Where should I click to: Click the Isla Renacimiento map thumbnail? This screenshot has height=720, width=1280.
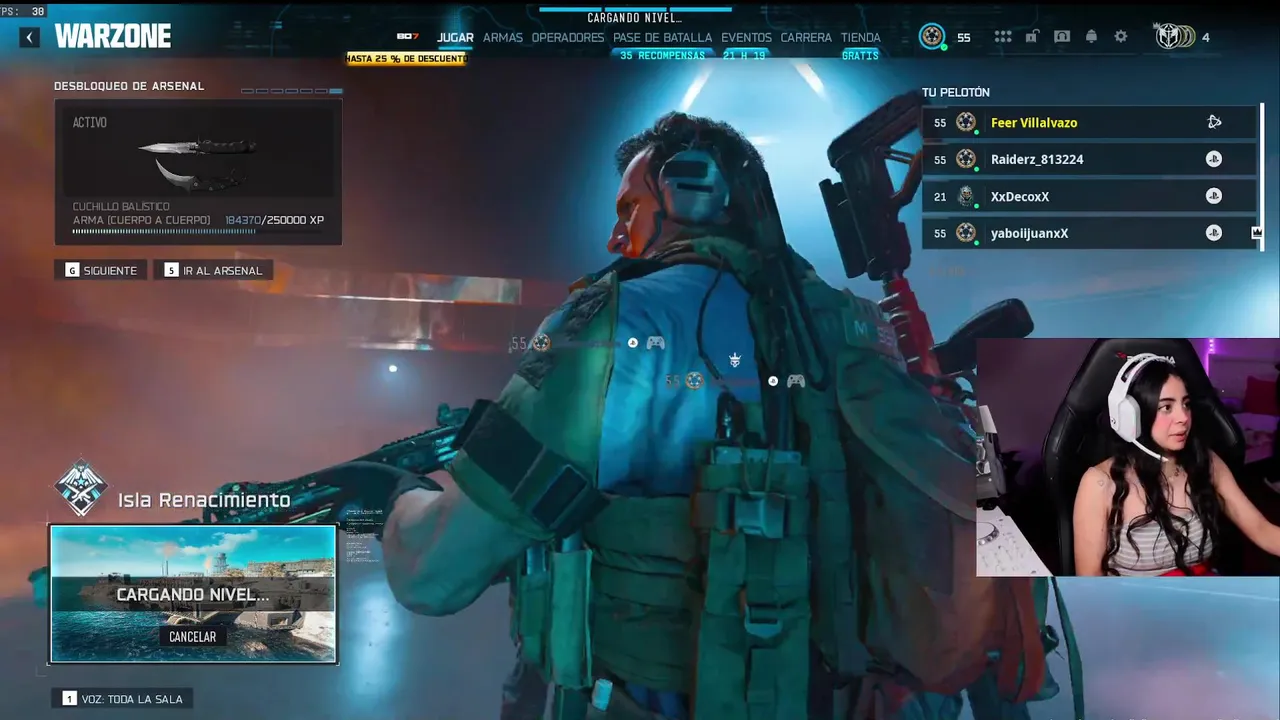[193, 594]
